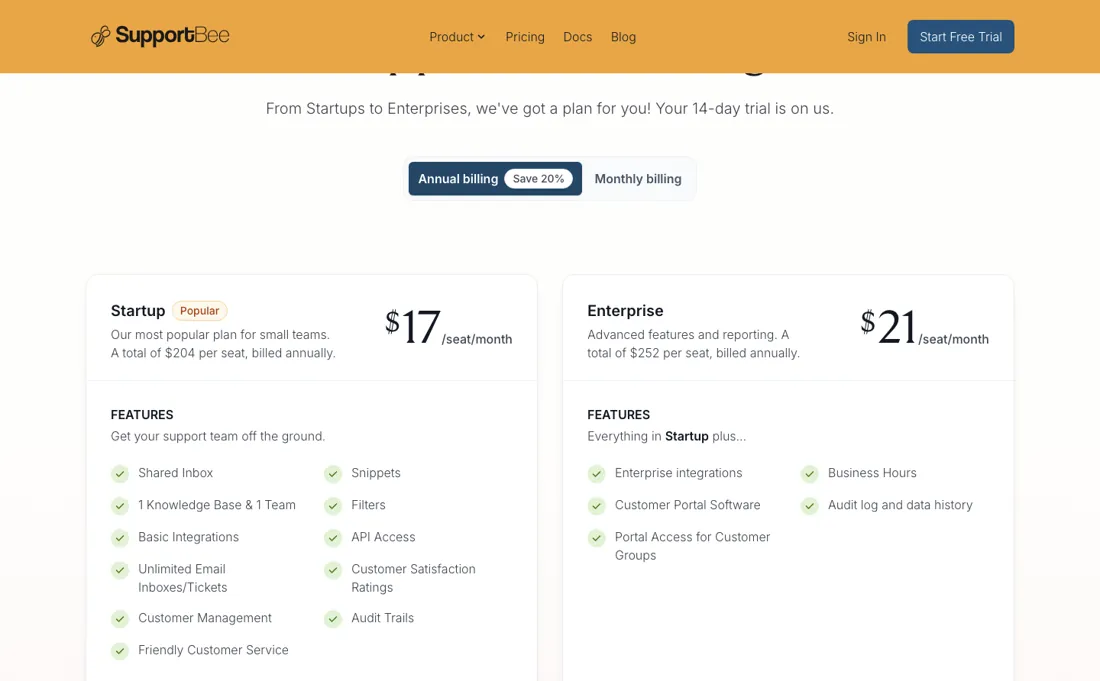The height and width of the screenshot is (681, 1100).
Task: Click the 14-day trial tagline text
Action: pos(549,109)
